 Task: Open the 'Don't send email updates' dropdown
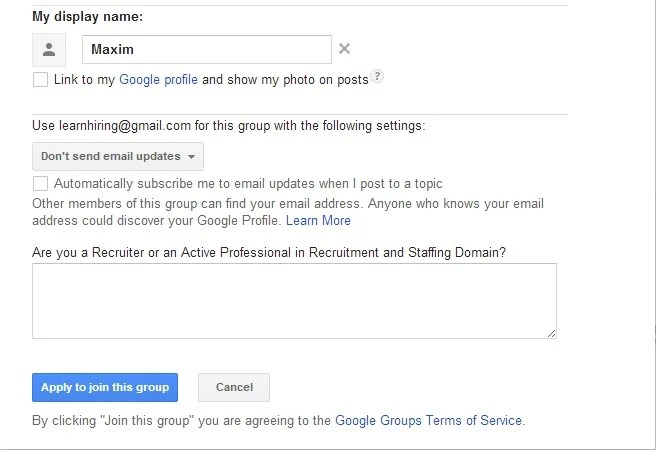point(118,157)
